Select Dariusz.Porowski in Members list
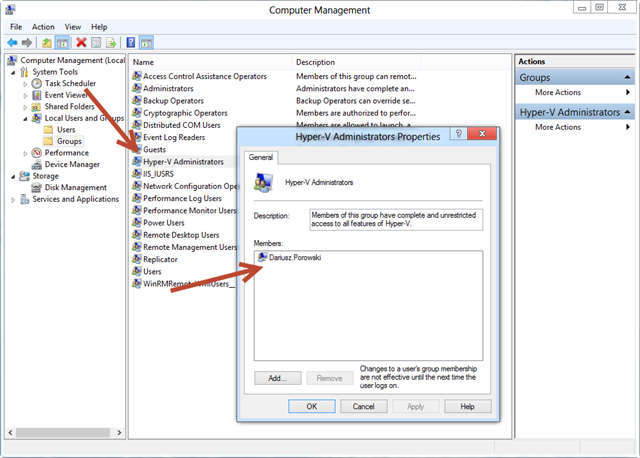Screen dimensions: 640x458 pos(289,258)
